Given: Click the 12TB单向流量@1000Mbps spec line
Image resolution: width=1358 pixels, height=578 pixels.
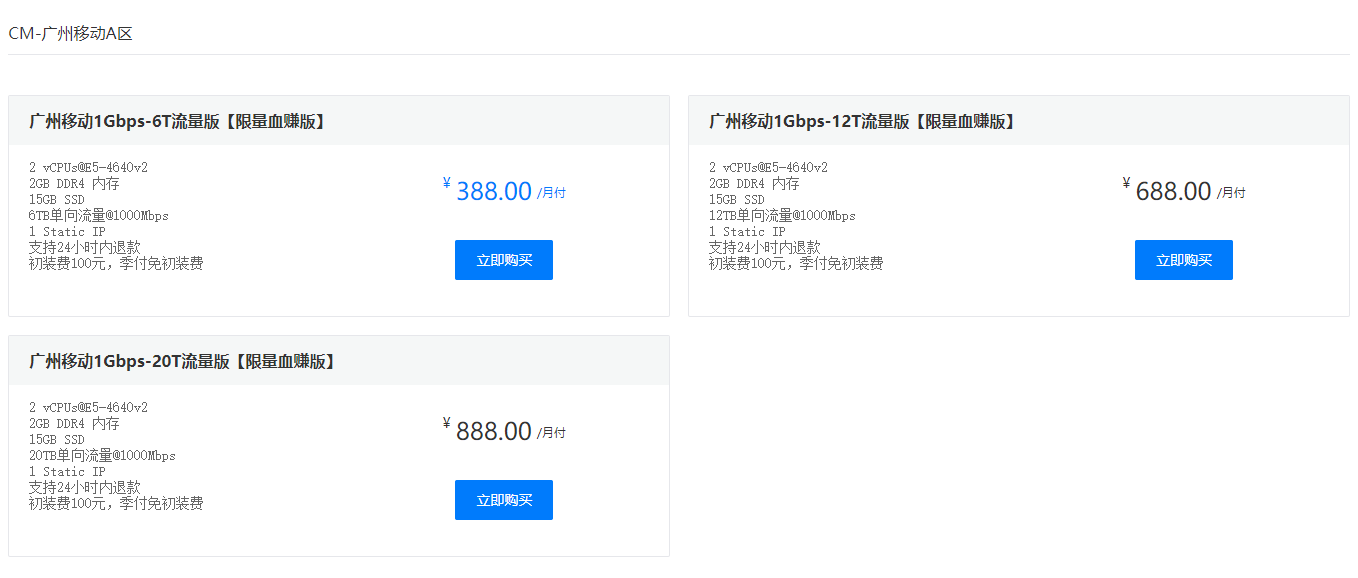Looking at the screenshot, I should [782, 216].
